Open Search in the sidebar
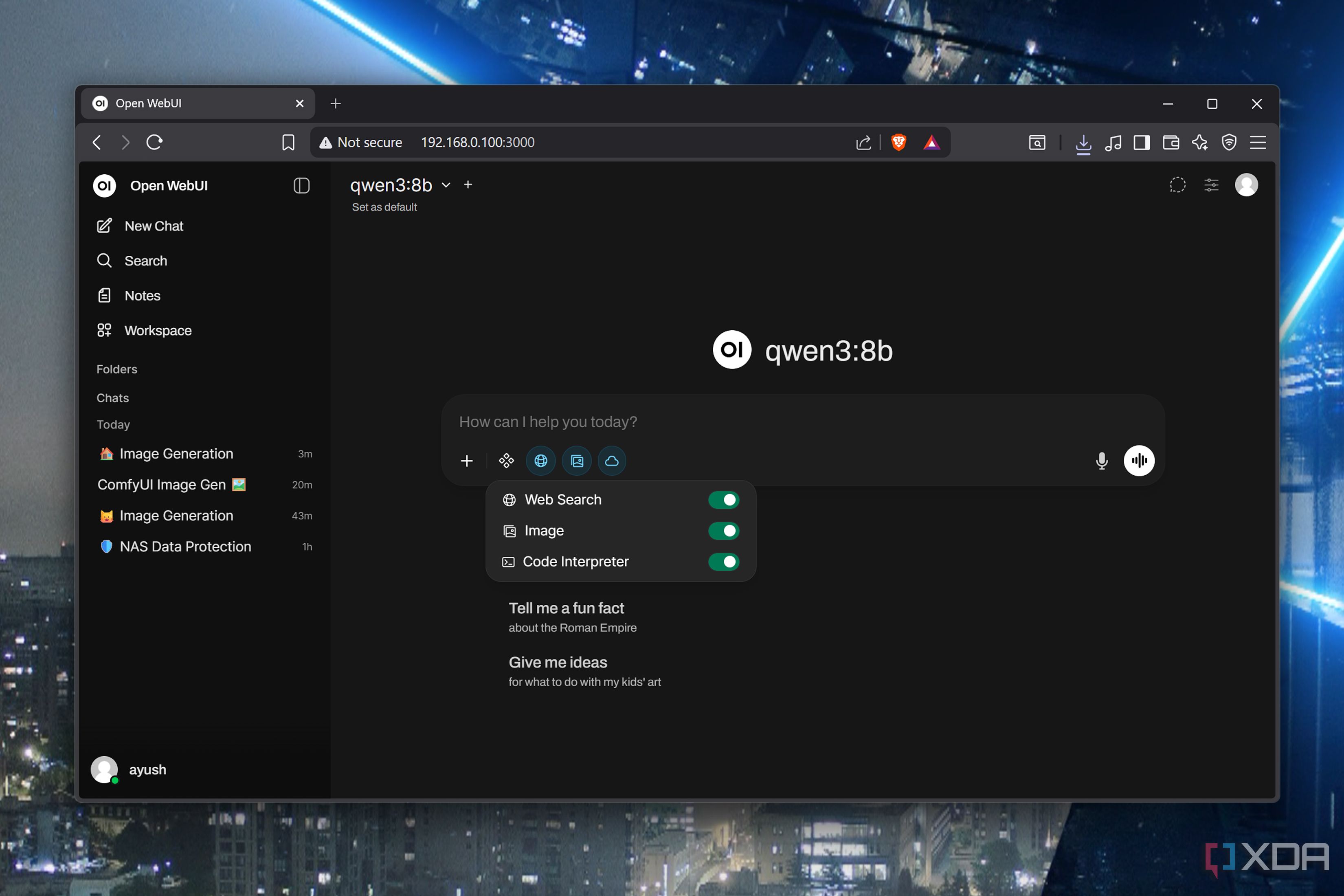This screenshot has width=1344, height=896. point(204,261)
